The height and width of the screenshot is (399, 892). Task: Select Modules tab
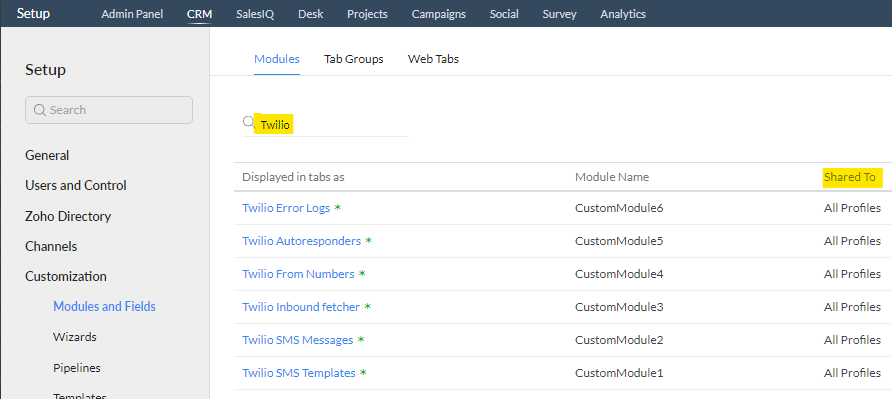(277, 59)
